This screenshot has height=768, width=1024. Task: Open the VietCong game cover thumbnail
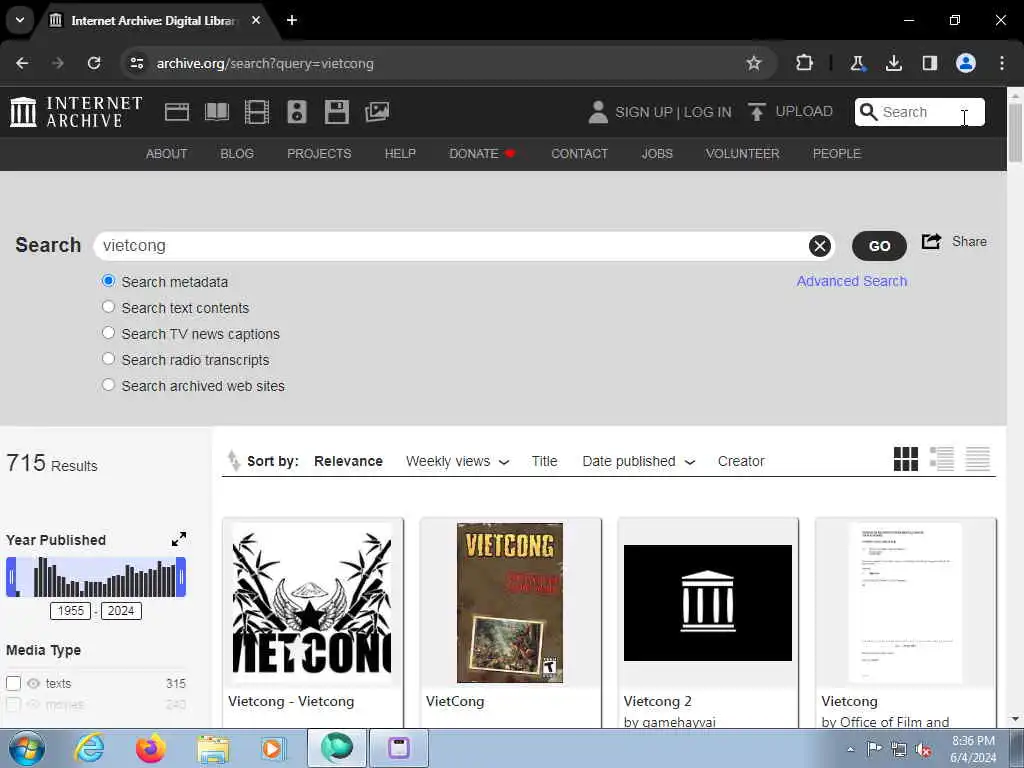tap(510, 603)
